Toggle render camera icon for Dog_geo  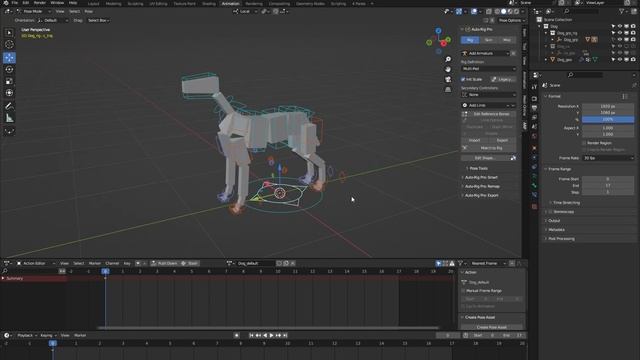click(633, 60)
